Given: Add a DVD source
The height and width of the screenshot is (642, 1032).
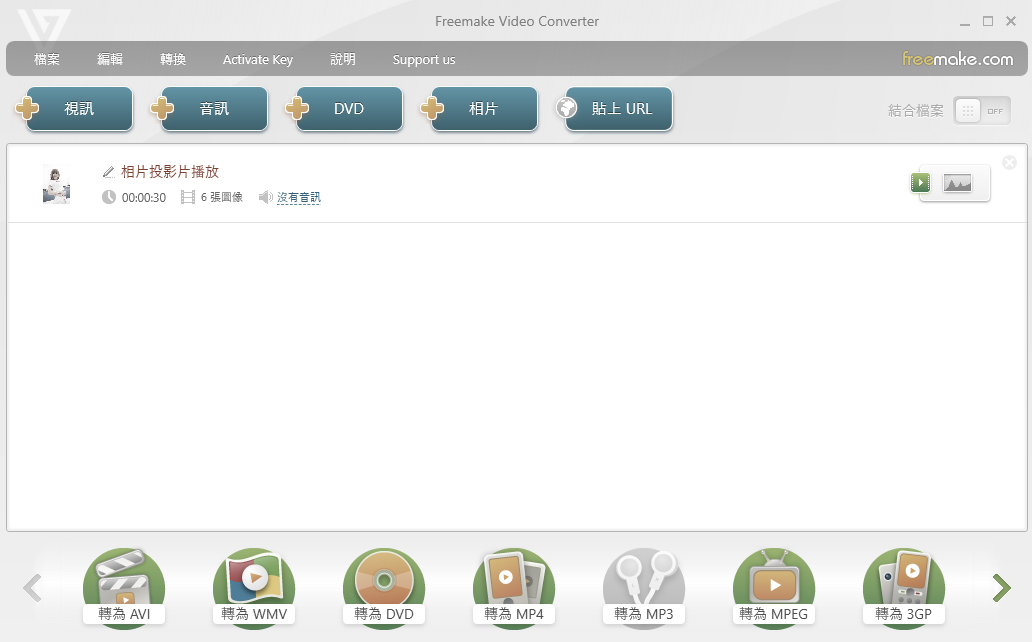Looking at the screenshot, I should pos(349,109).
